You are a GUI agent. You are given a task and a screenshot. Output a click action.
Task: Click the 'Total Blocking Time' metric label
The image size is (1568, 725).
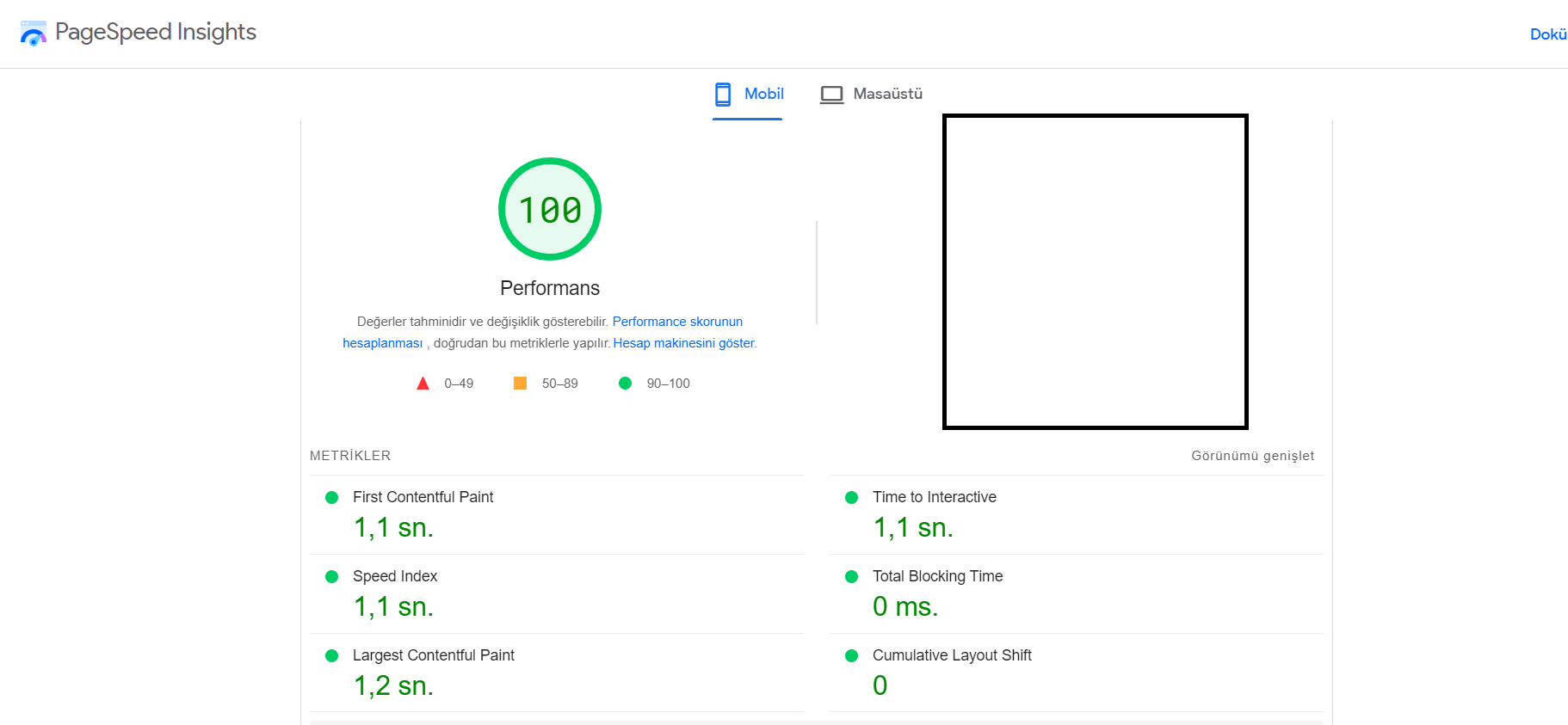pyautogui.click(x=938, y=576)
